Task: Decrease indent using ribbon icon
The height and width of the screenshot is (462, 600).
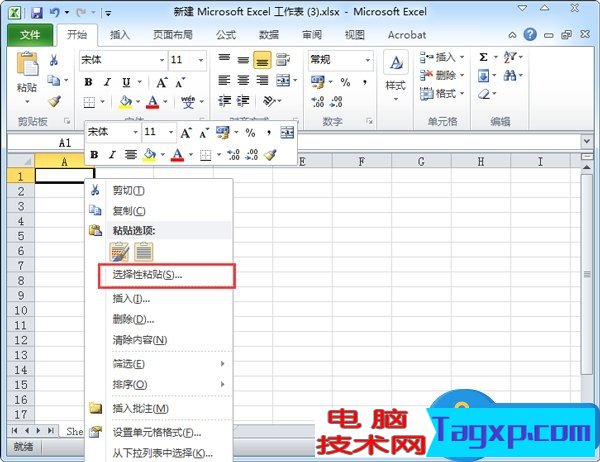Action: click(x=224, y=101)
